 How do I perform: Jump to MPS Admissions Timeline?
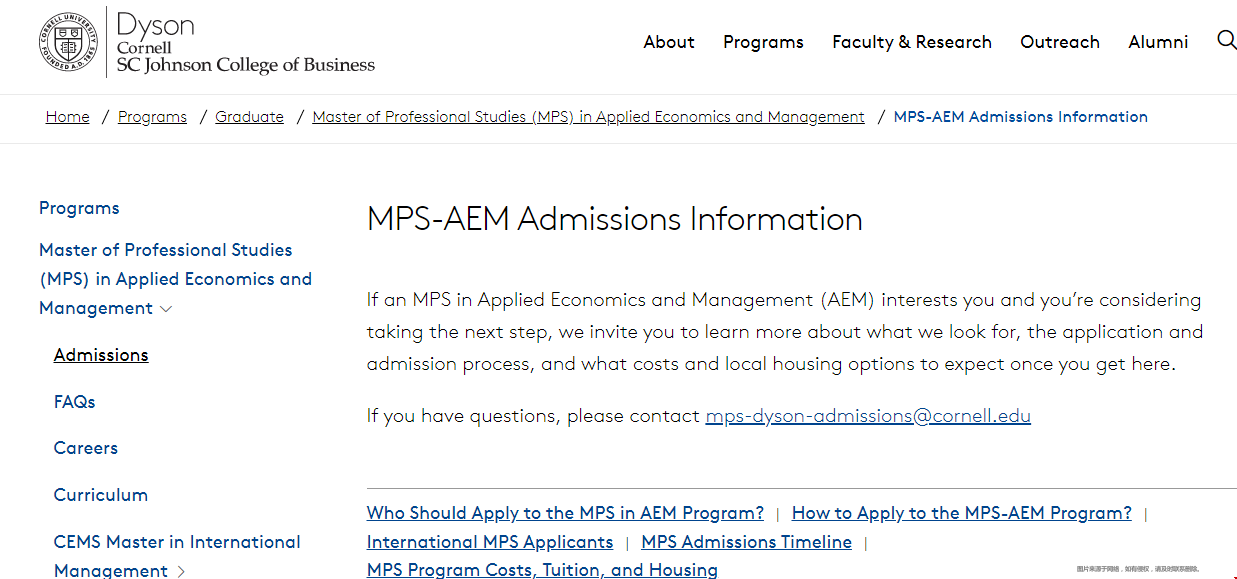pyautogui.click(x=746, y=542)
